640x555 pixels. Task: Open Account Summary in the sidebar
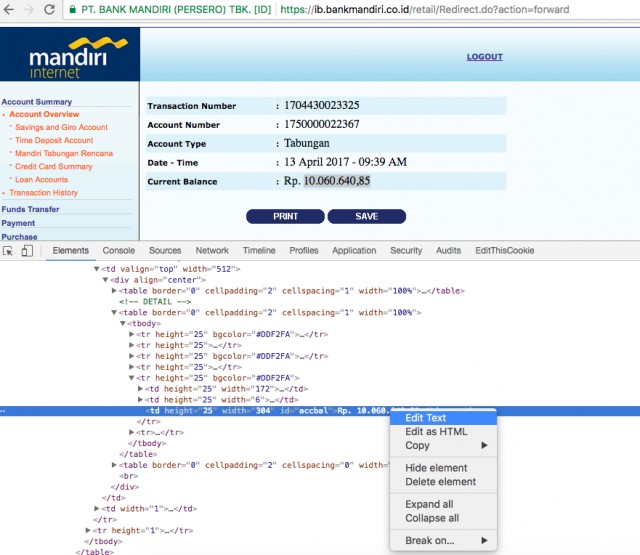[x=37, y=102]
